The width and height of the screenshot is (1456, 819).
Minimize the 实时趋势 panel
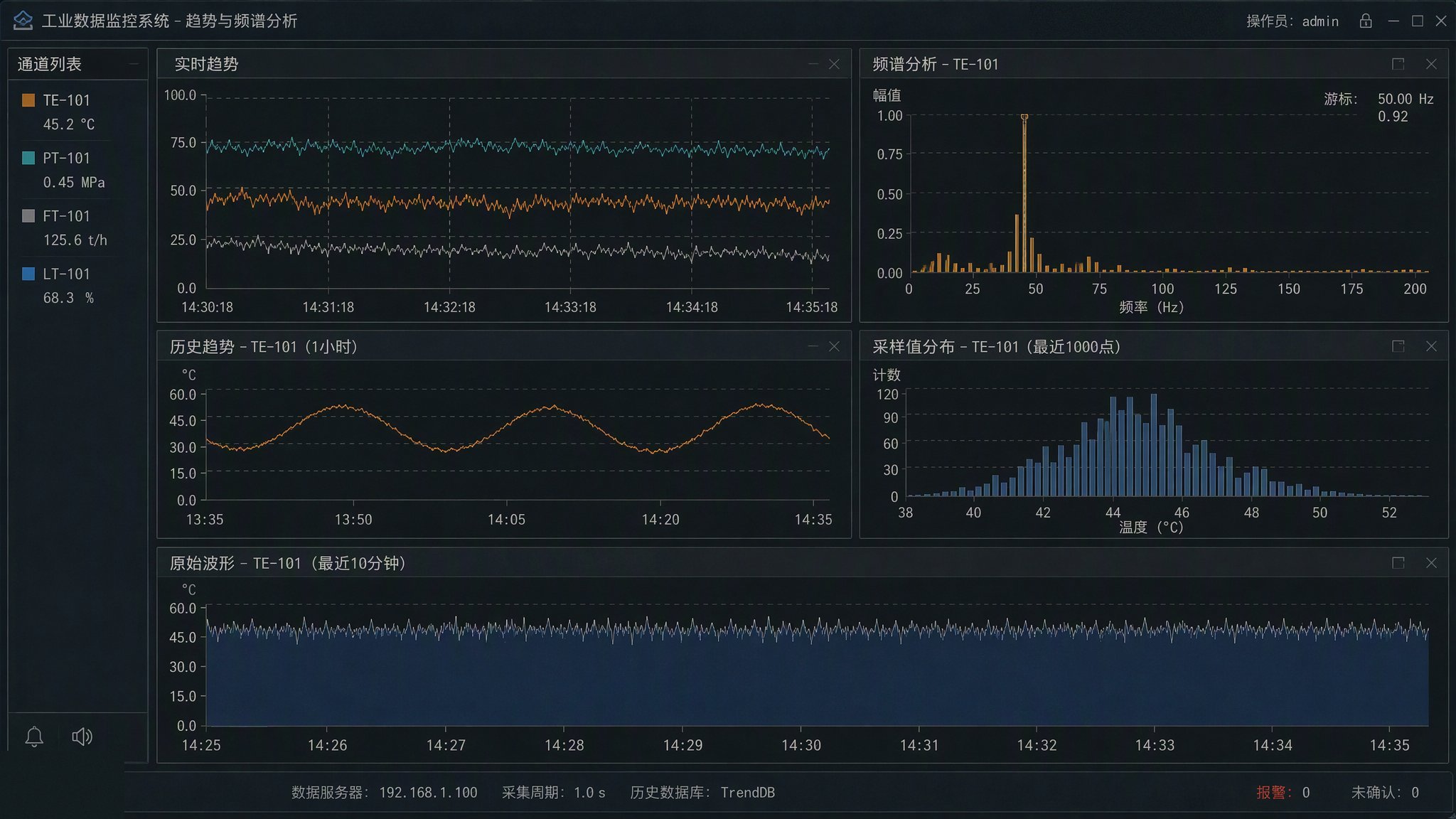813,64
